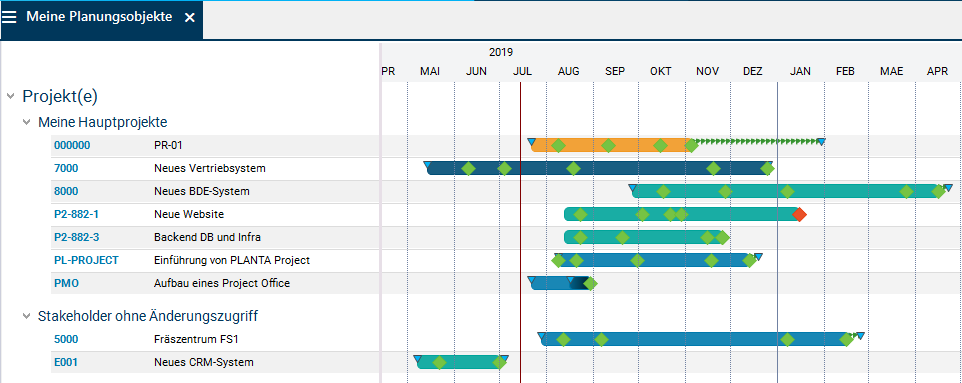Collapse Stakeholder ohne Änderungszugriff group
The width and height of the screenshot is (962, 383).
[x=26, y=316]
